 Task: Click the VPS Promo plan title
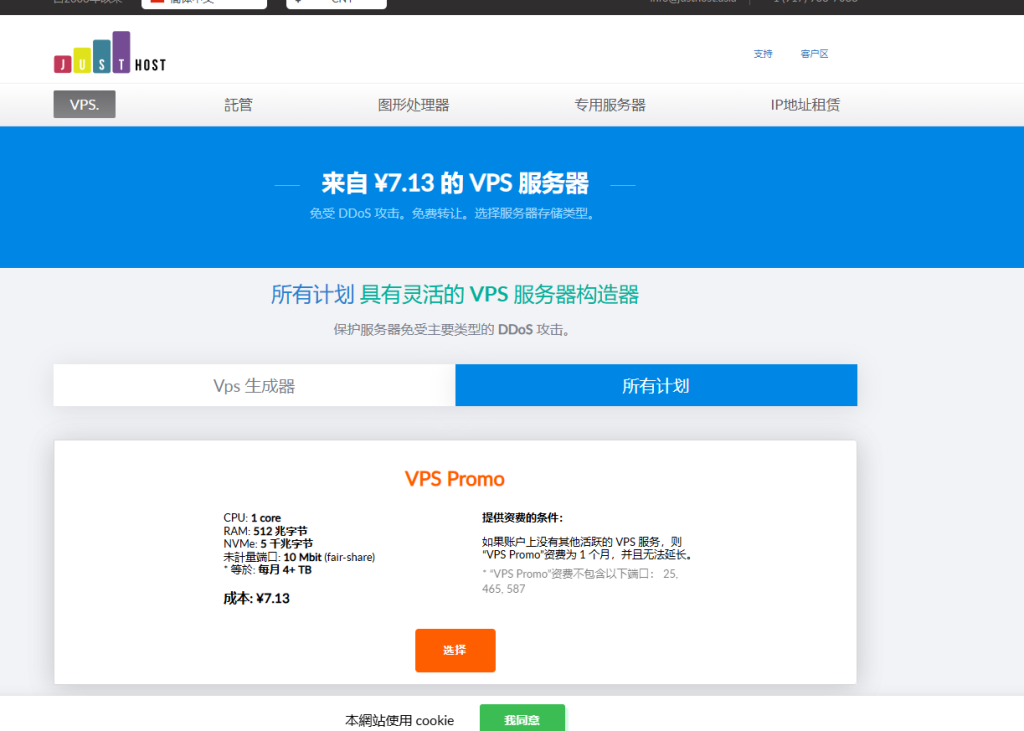[455, 479]
